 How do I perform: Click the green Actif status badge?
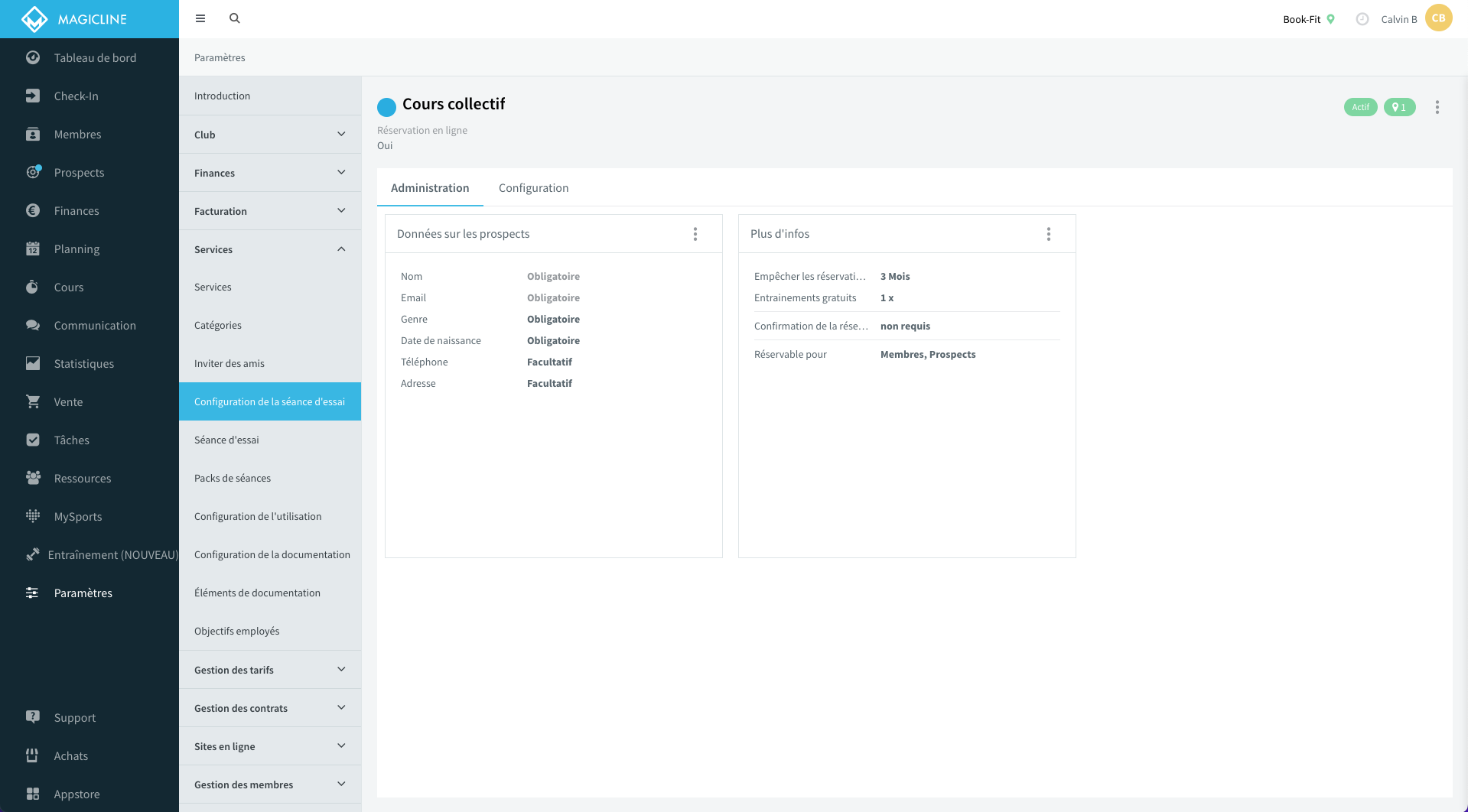point(1360,108)
